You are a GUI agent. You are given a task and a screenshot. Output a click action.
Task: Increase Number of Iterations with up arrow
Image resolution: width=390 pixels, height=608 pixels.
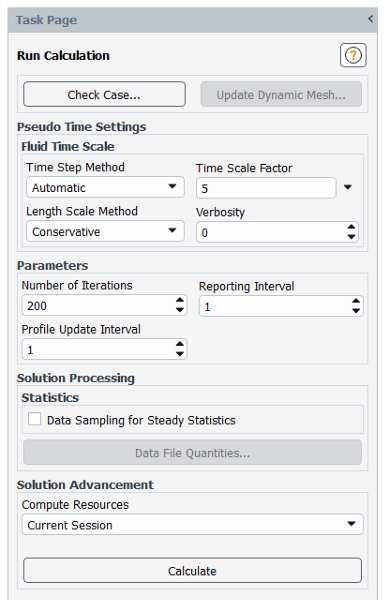tap(180, 300)
